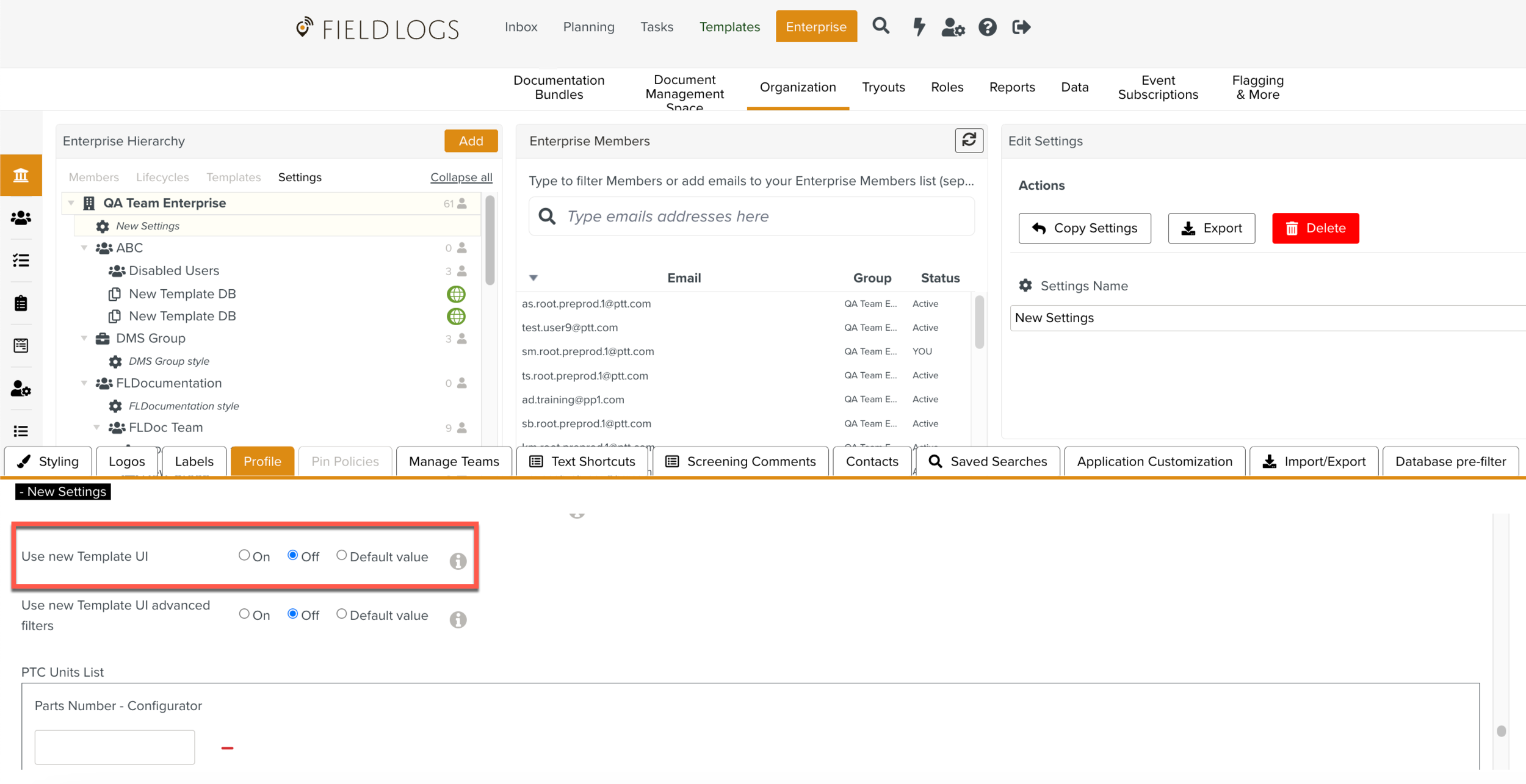Open the Roles sub-tab

point(947,87)
